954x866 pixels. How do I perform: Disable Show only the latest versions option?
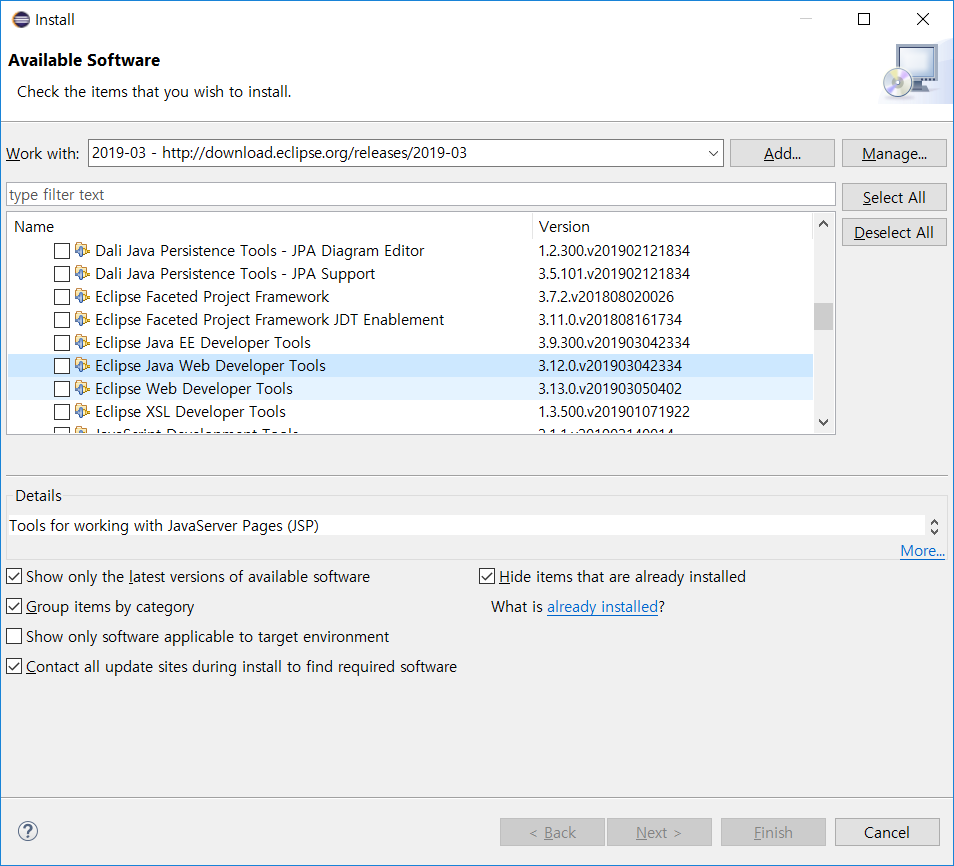[x=14, y=576]
